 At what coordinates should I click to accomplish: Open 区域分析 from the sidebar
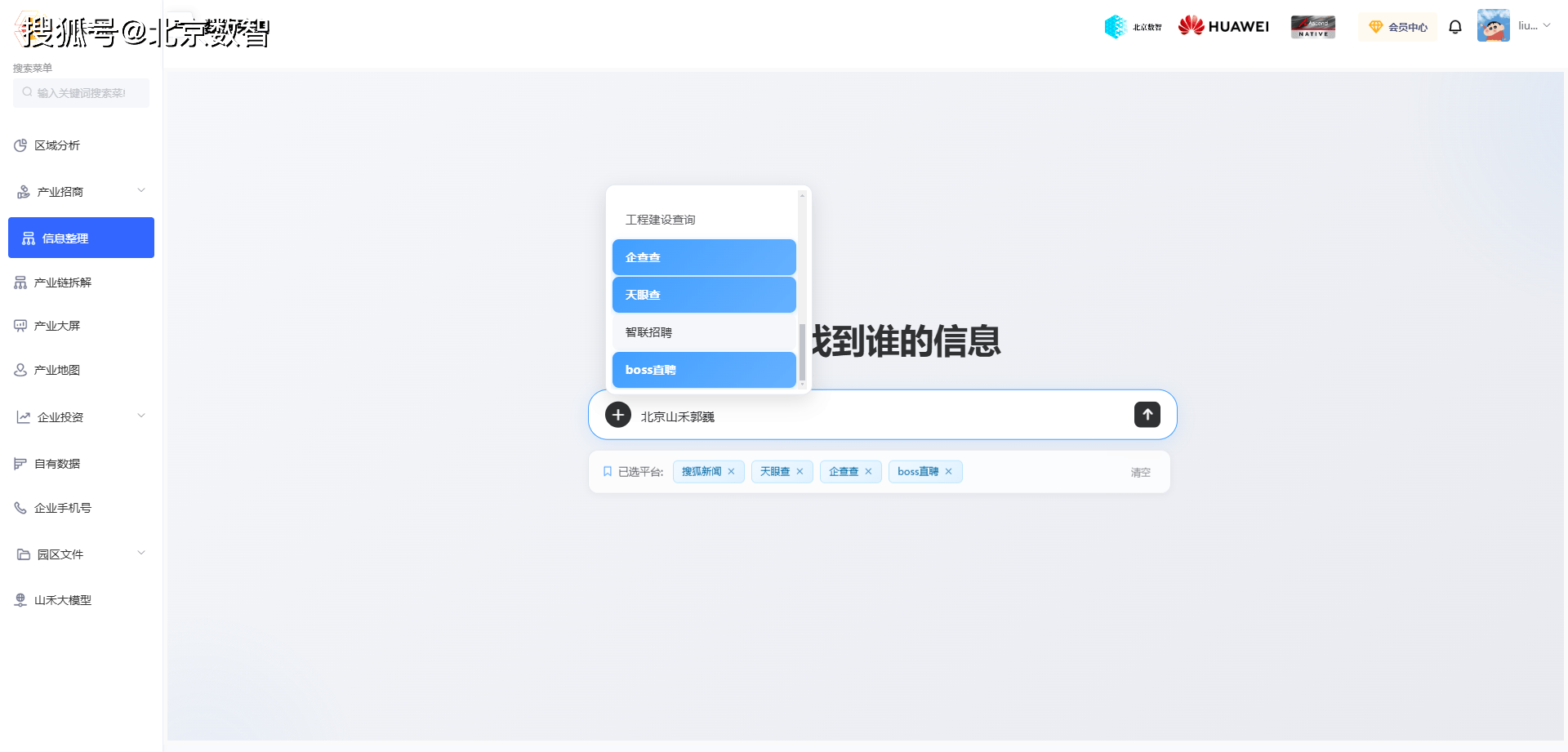point(57,145)
